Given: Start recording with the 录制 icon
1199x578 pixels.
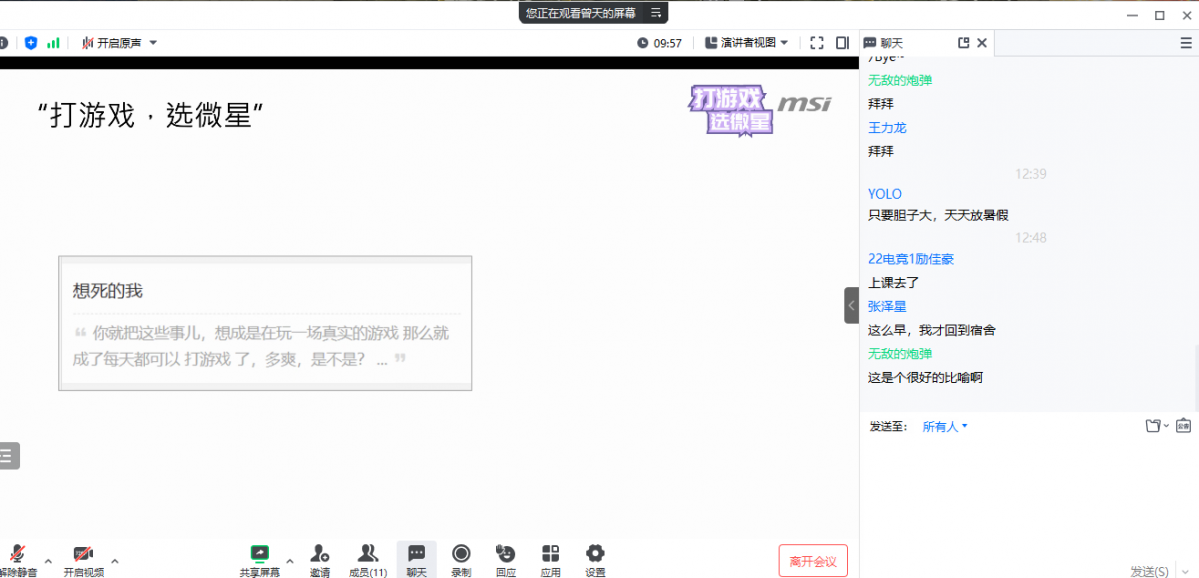Looking at the screenshot, I should click(x=461, y=554).
